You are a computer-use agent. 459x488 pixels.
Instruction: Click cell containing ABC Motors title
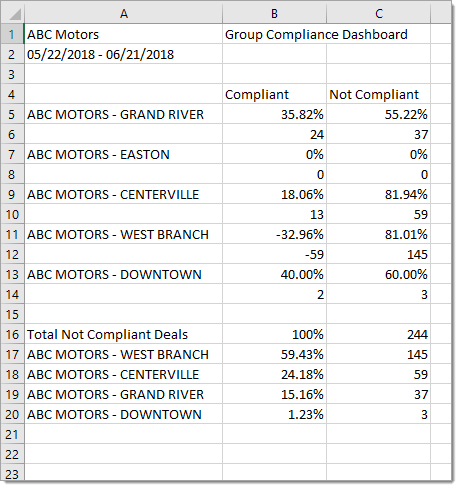[x=123, y=34]
